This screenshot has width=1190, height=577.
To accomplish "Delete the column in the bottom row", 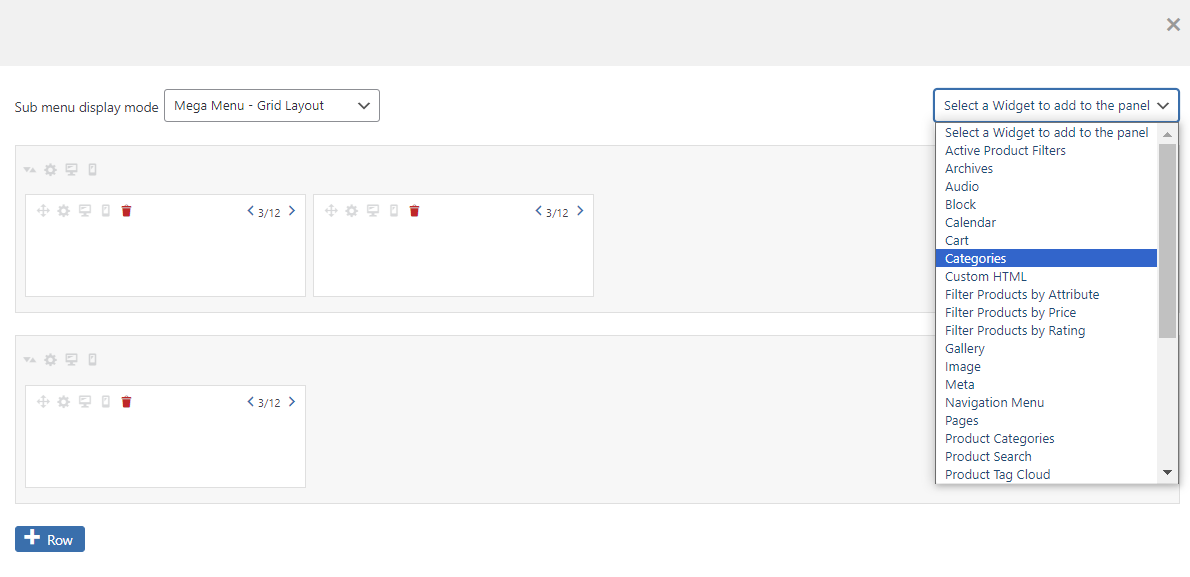I will click(125, 401).
